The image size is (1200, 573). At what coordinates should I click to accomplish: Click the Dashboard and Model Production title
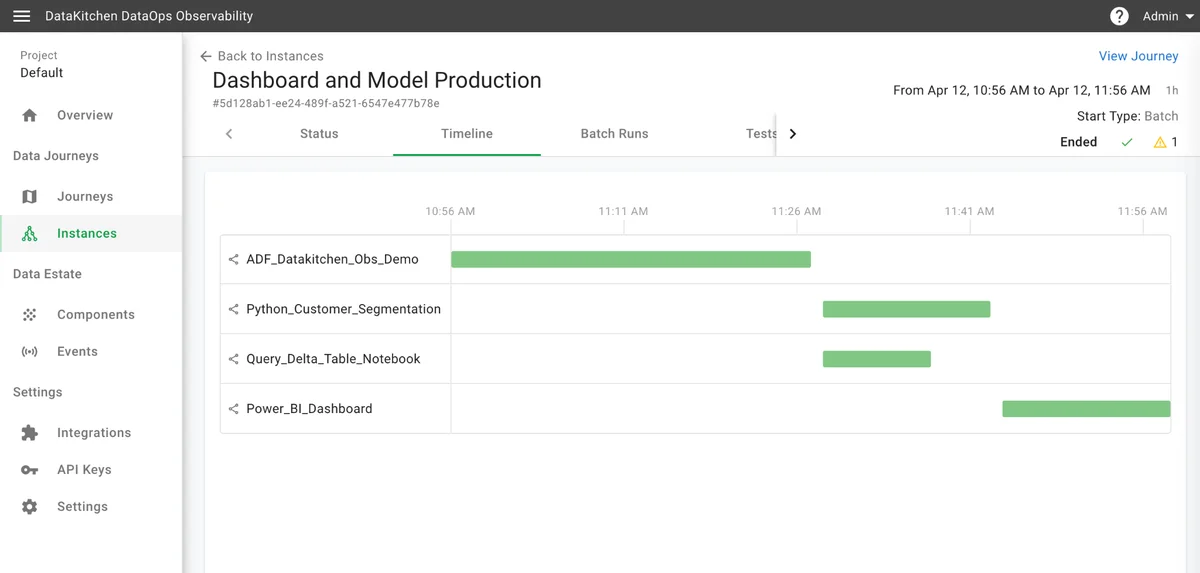pyautogui.click(x=377, y=80)
